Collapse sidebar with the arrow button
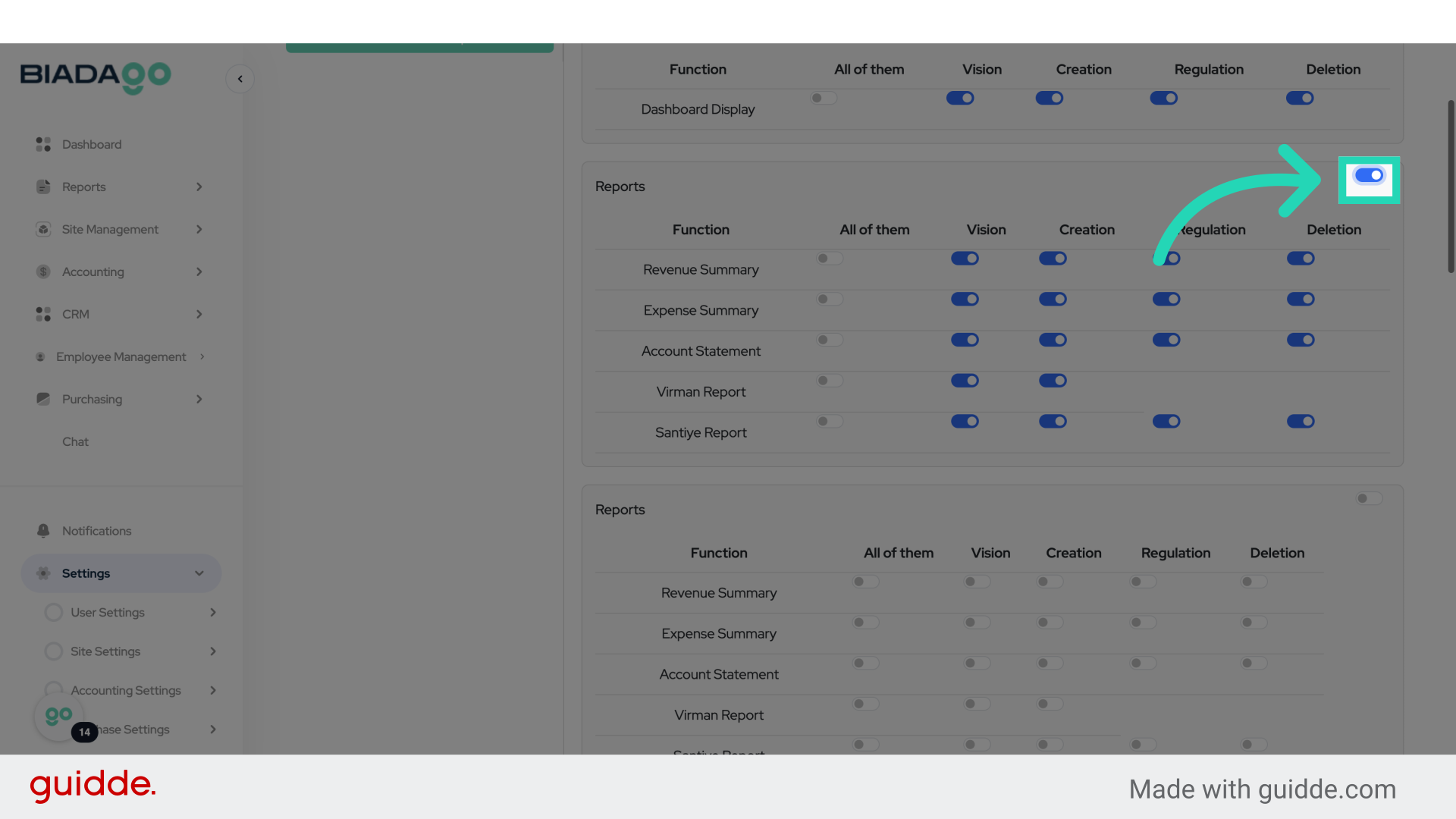Screen dimensions: 1456x819 240,79
